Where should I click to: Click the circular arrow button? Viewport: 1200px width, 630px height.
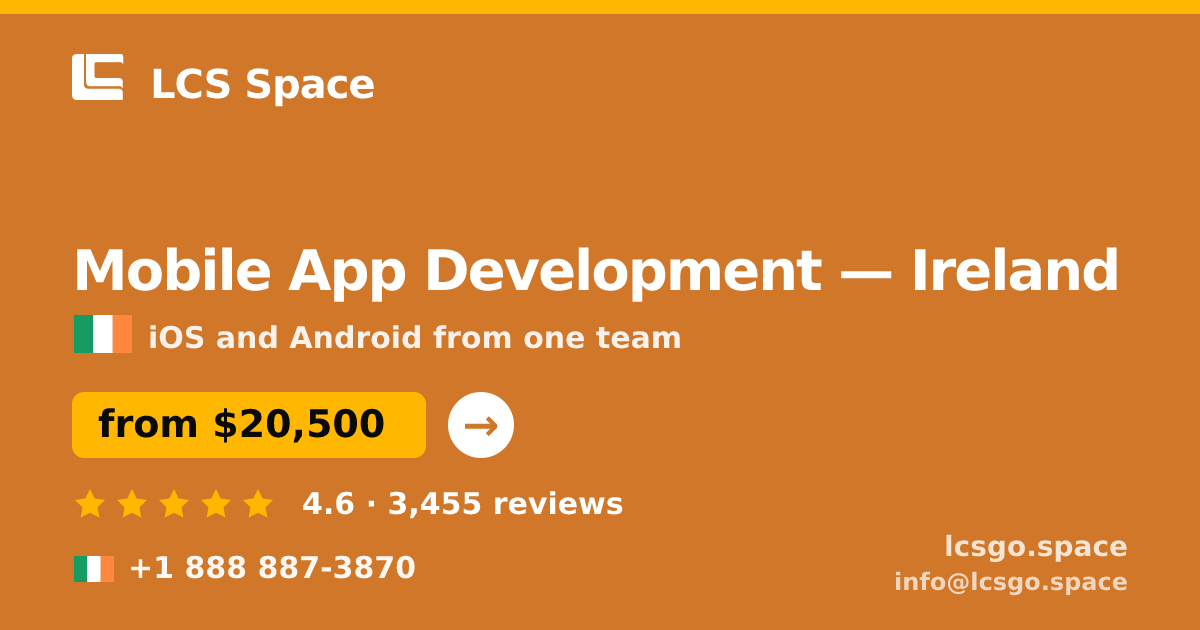pyautogui.click(x=481, y=425)
